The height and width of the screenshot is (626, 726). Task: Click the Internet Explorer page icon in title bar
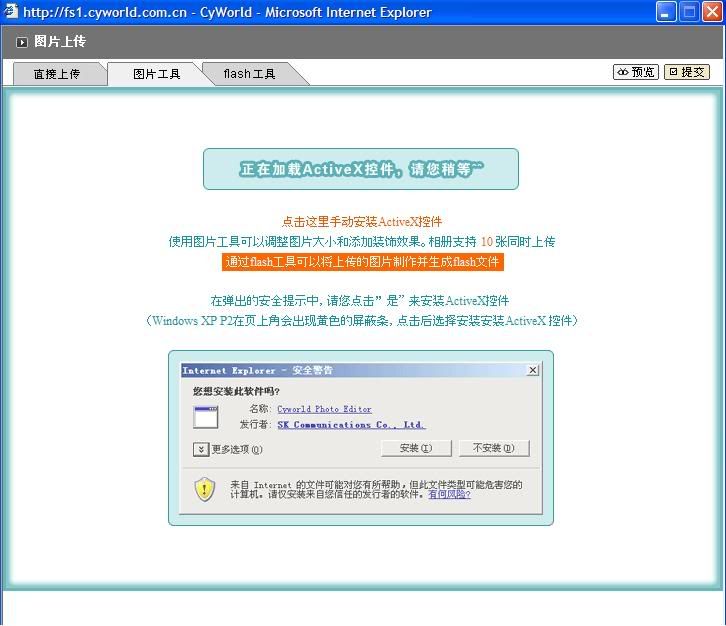tap(10, 11)
